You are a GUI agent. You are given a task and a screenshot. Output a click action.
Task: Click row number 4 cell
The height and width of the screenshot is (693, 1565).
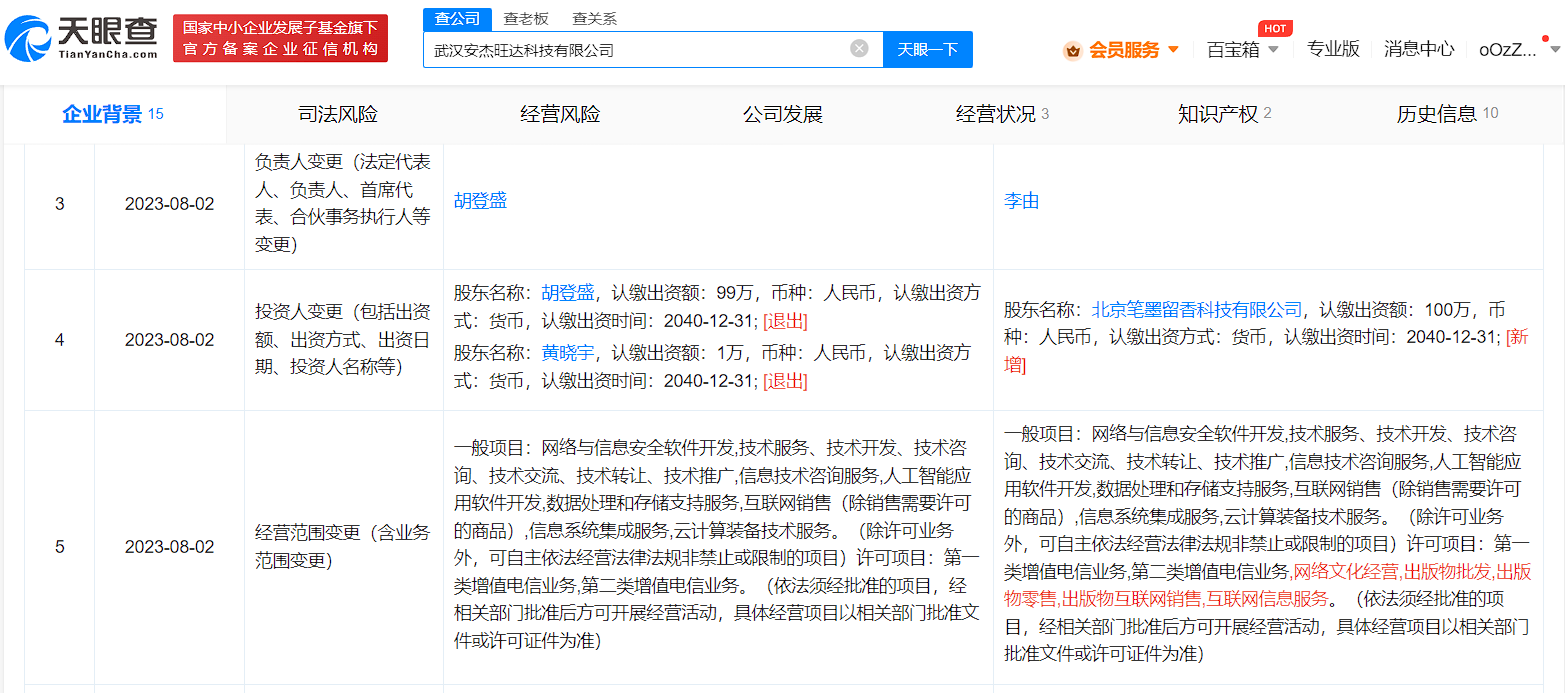coord(59,340)
